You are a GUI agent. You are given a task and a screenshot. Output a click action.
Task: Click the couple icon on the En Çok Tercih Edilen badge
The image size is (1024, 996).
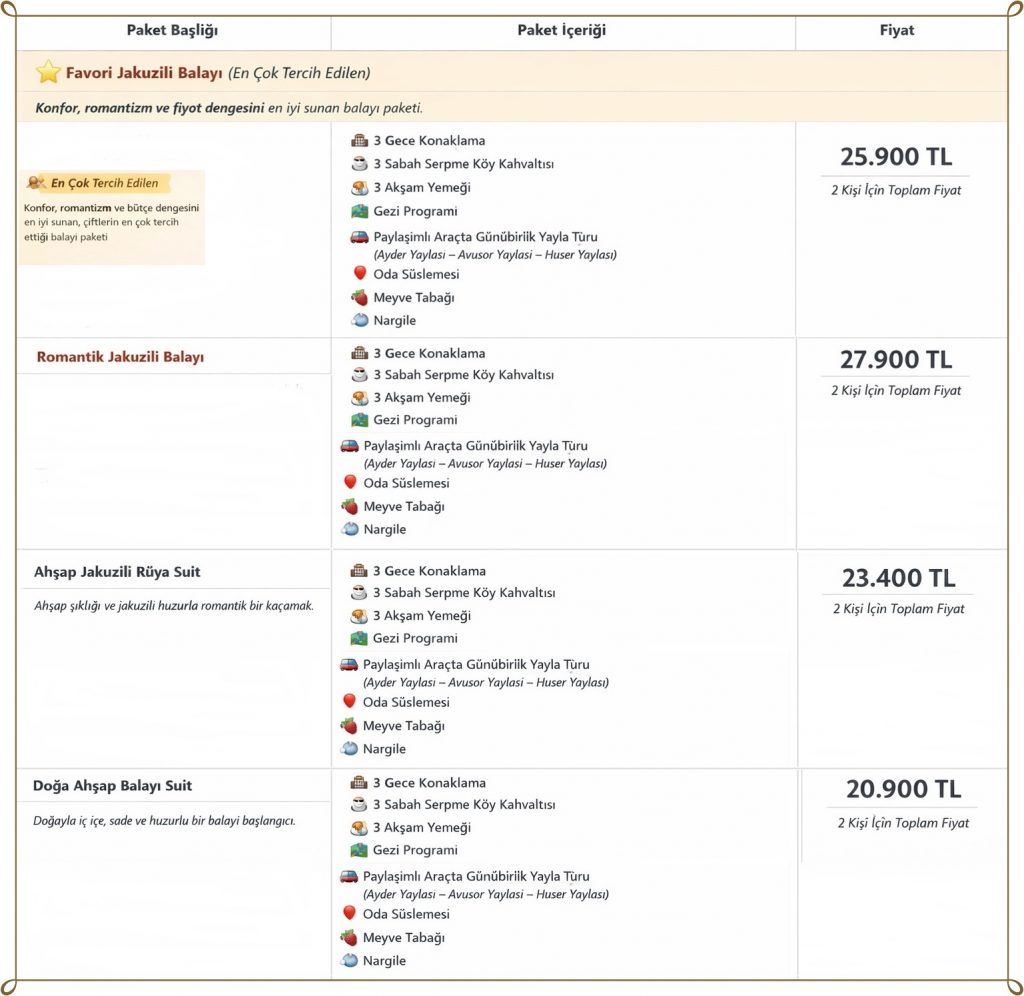click(36, 183)
